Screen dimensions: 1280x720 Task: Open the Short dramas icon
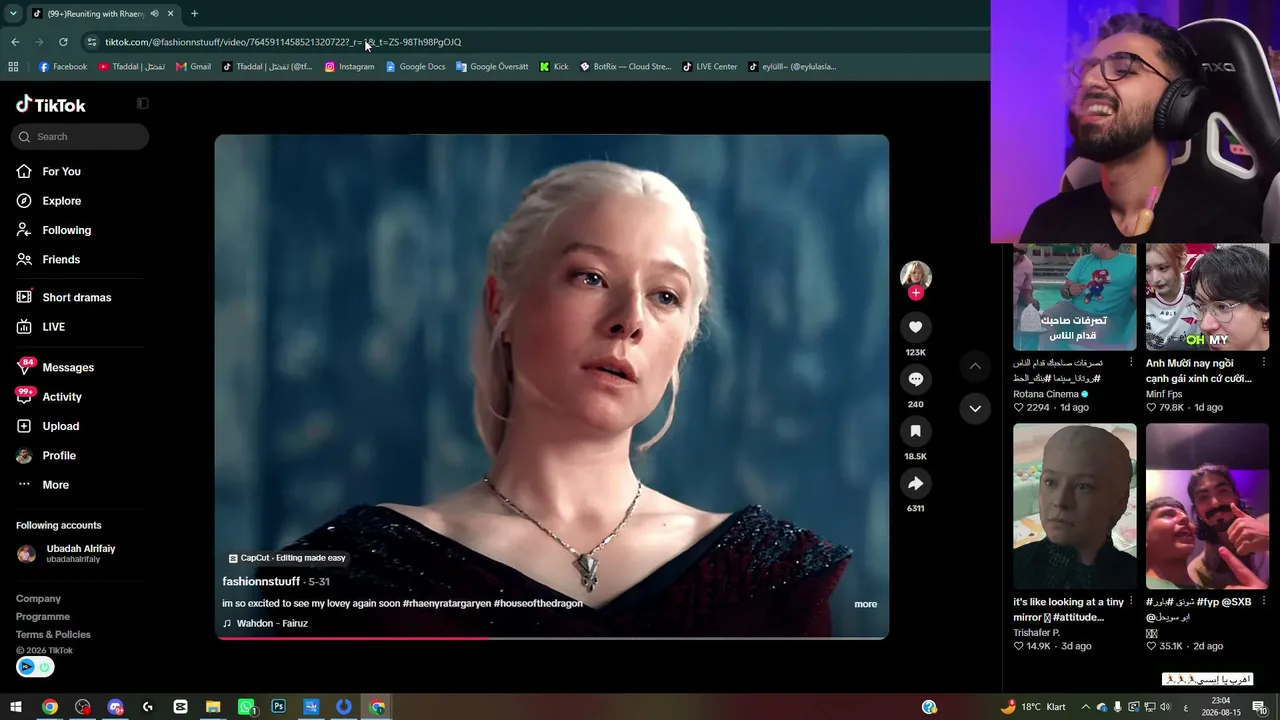[24, 297]
